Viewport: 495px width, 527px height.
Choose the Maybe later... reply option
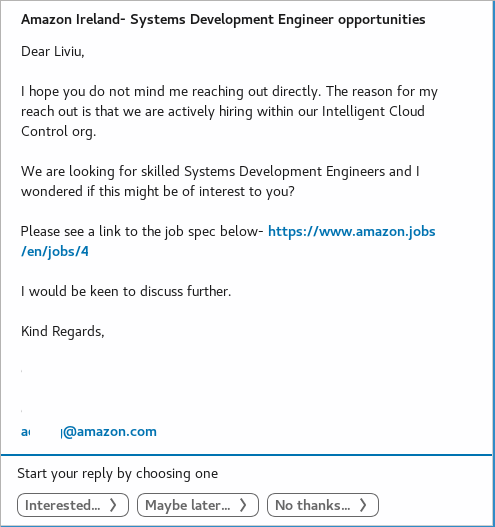[198, 505]
